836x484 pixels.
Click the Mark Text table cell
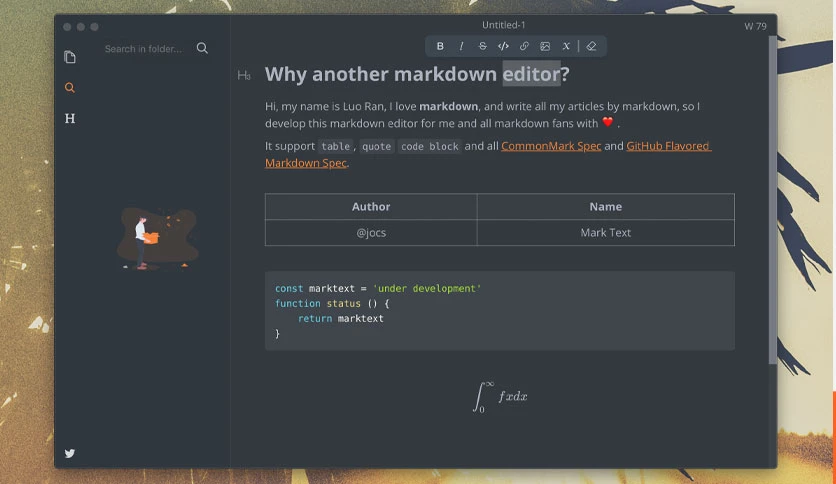606,233
